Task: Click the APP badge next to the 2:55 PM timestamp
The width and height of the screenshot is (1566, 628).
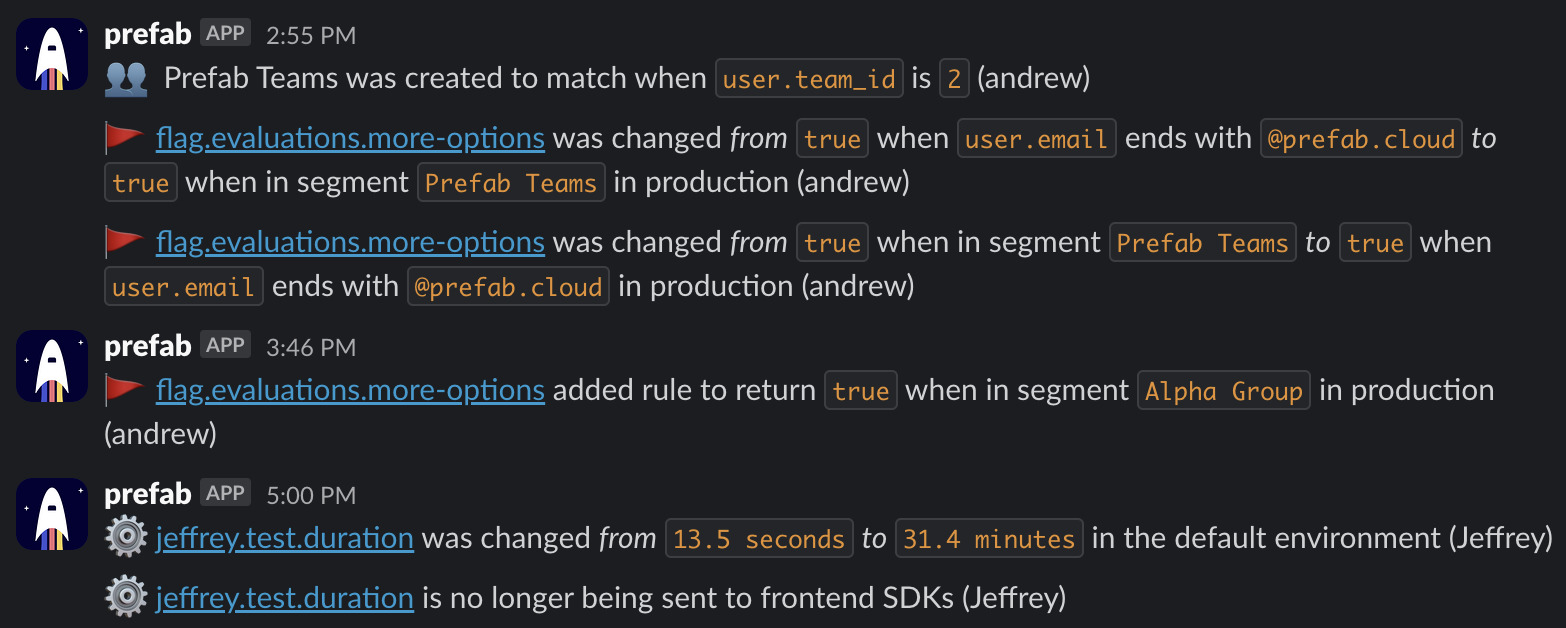Action: click(225, 33)
